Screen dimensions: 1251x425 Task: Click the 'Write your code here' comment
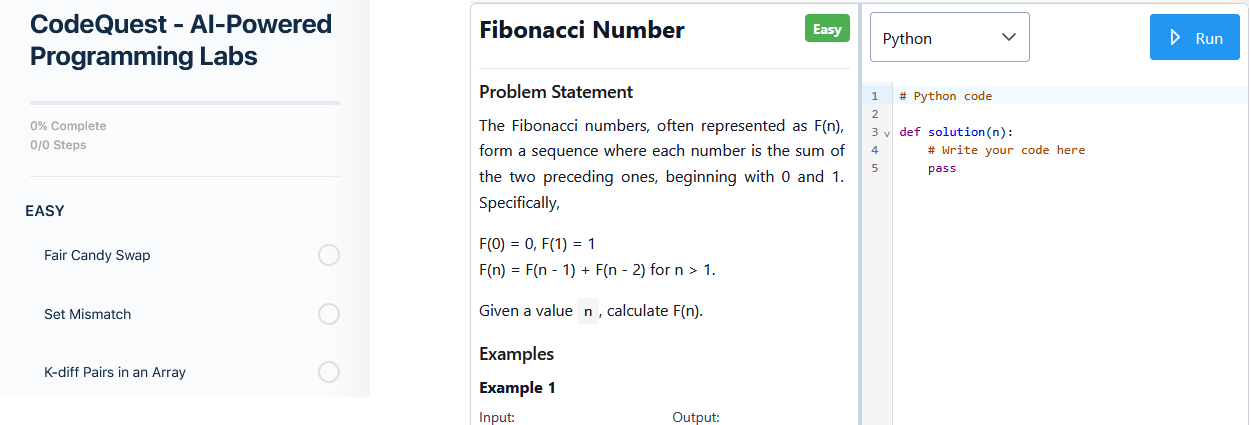click(x=1006, y=150)
